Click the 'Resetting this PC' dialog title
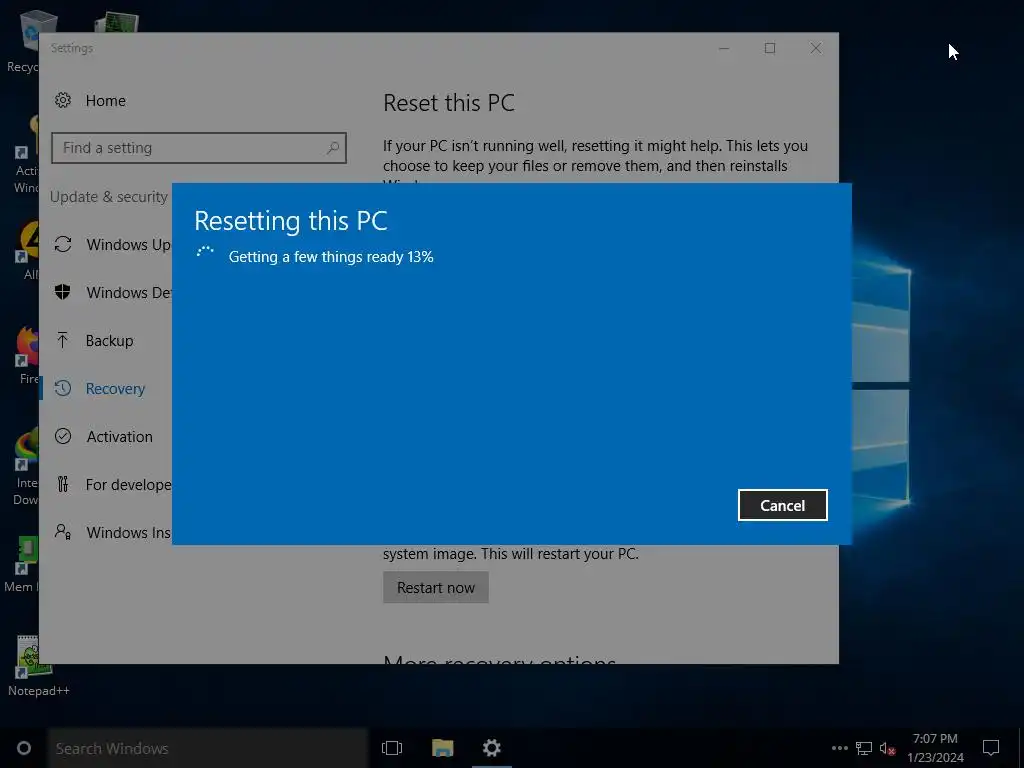Screen dimensions: 1024x768 (x=291, y=221)
